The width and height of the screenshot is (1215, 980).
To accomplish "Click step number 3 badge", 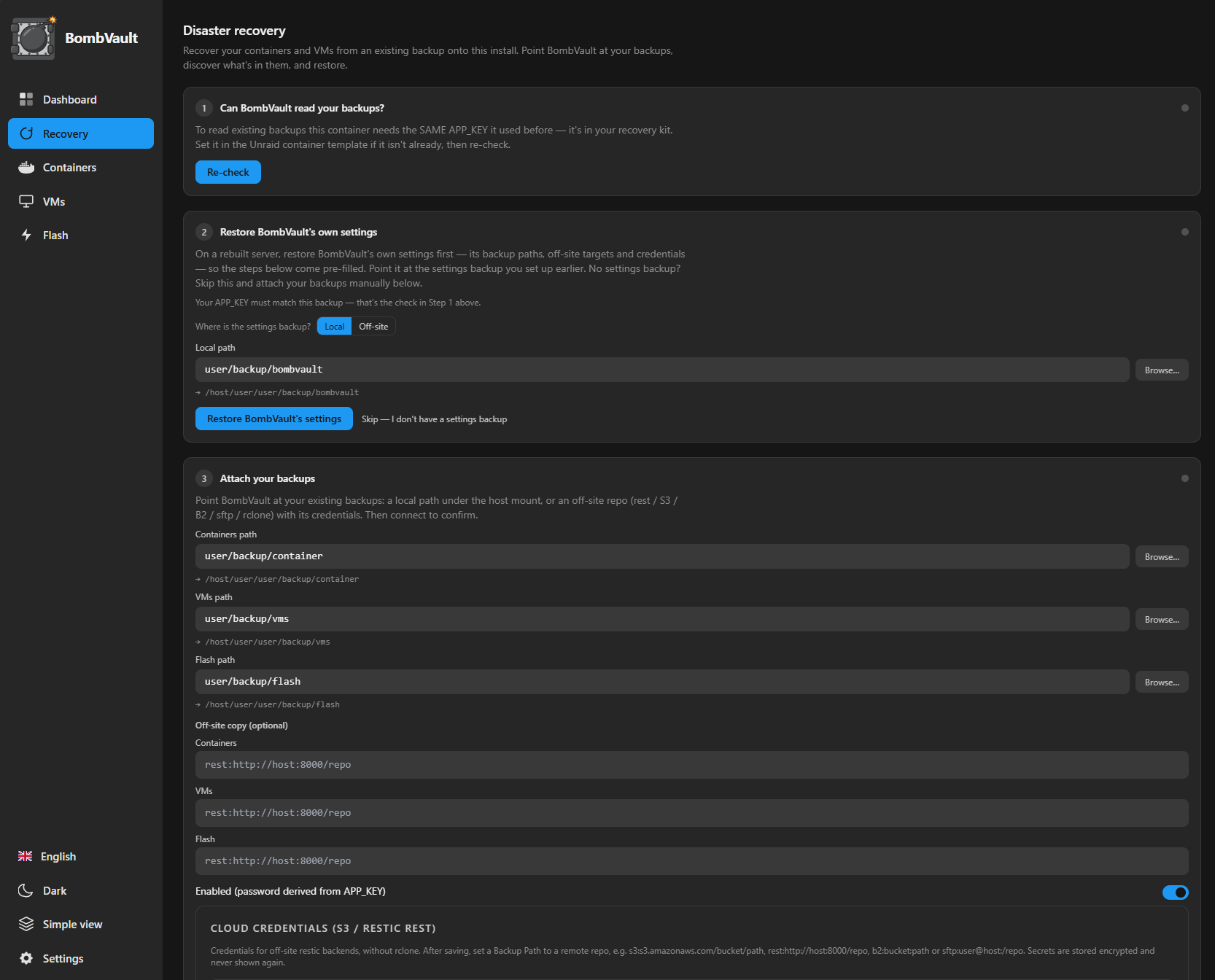I will (x=204, y=478).
